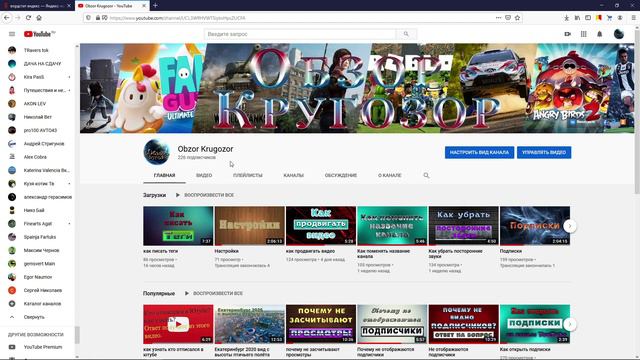640x360 pixels.
Task: Open Firefox downloads arrow icon
Action: pyautogui.click(x=567, y=18)
